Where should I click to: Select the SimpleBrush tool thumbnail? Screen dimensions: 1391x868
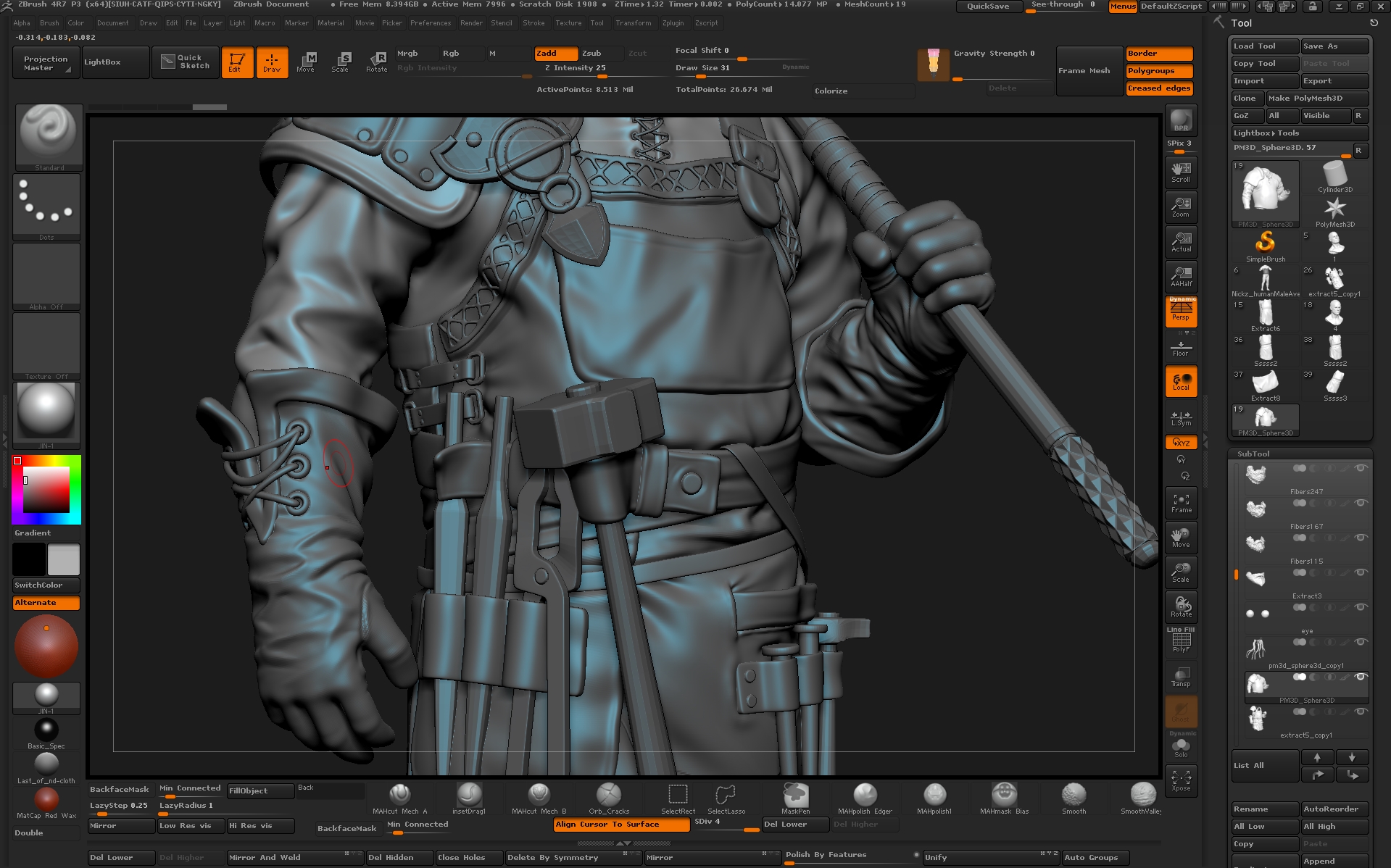tap(1266, 246)
